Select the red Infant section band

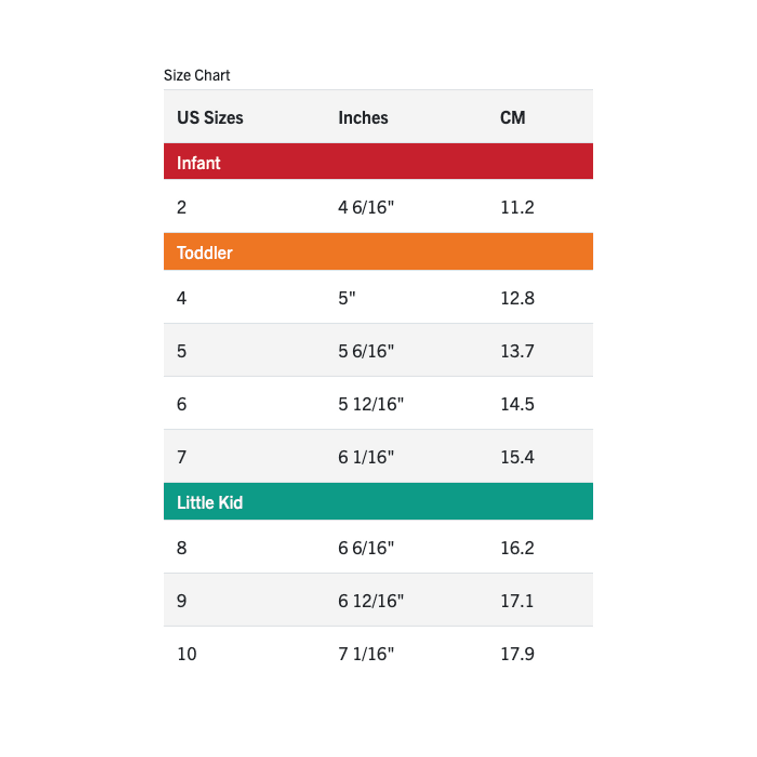pos(378,162)
